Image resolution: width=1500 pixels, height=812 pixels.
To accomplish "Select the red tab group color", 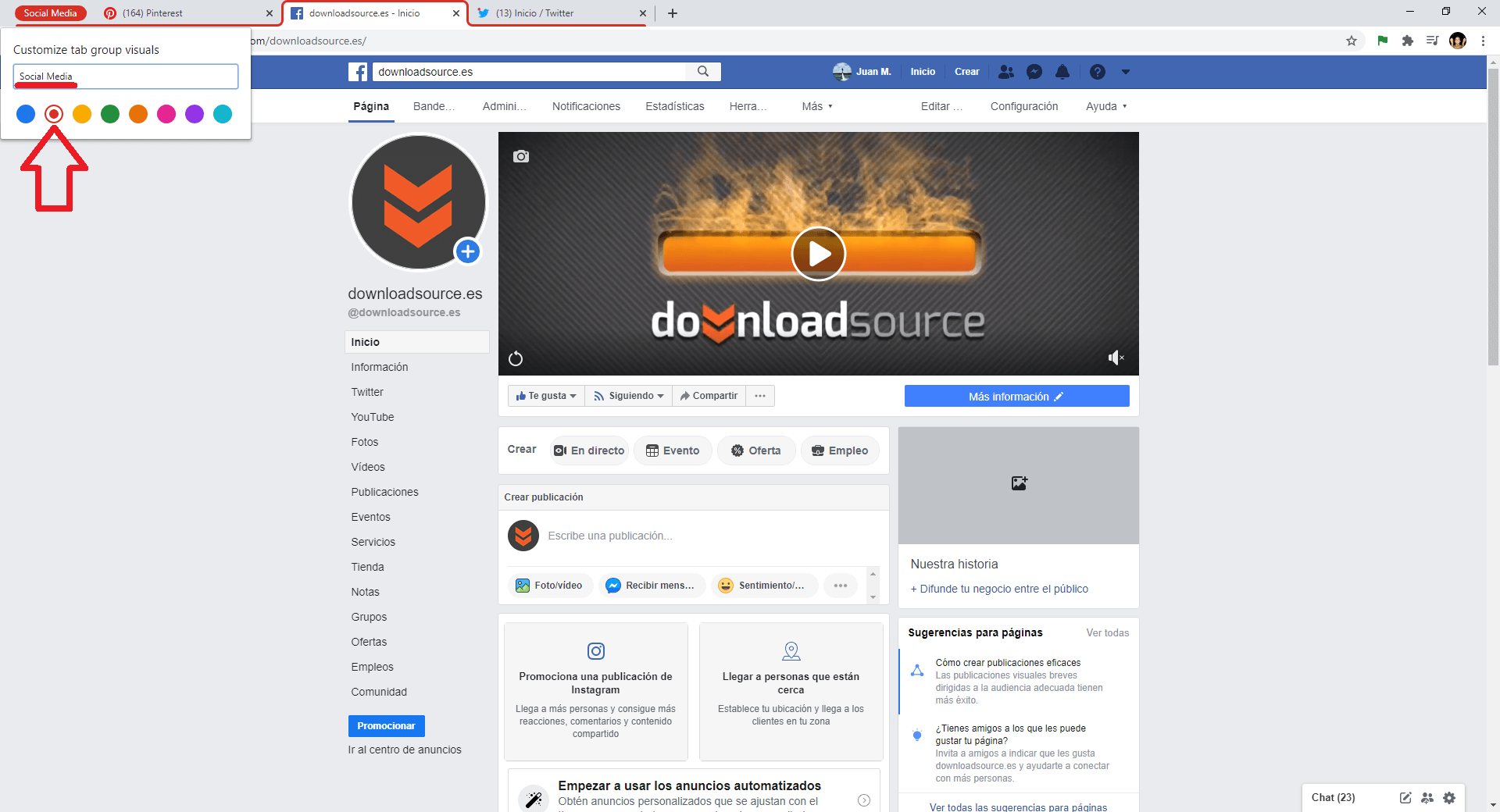I will click(54, 114).
